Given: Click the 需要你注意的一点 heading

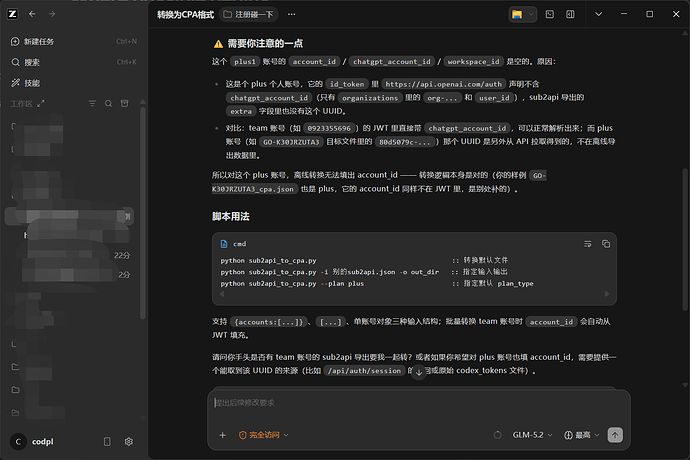Looking at the screenshot, I should [x=265, y=44].
